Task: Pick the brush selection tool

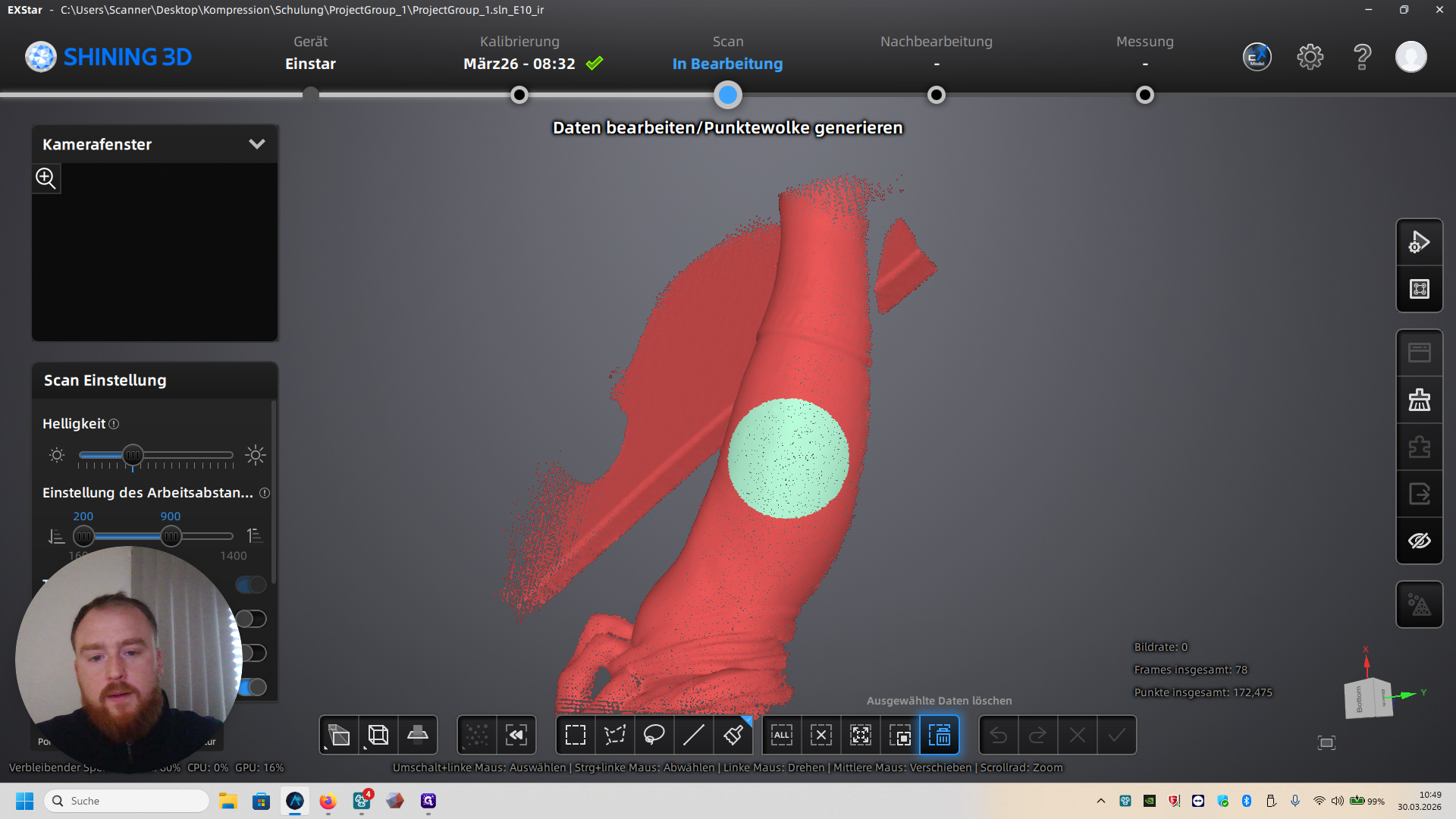Action: point(733,735)
